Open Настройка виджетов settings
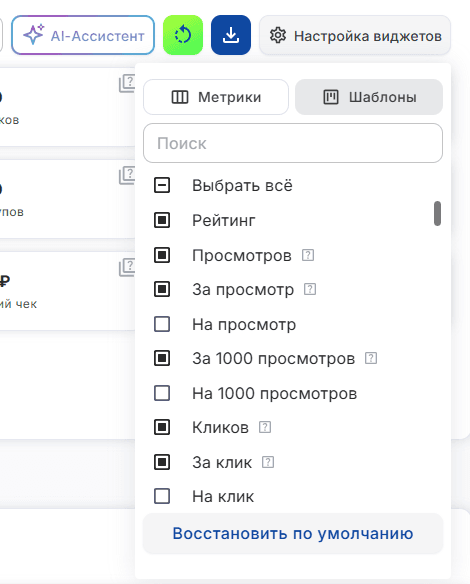This screenshot has height=584, width=470. pos(355,35)
